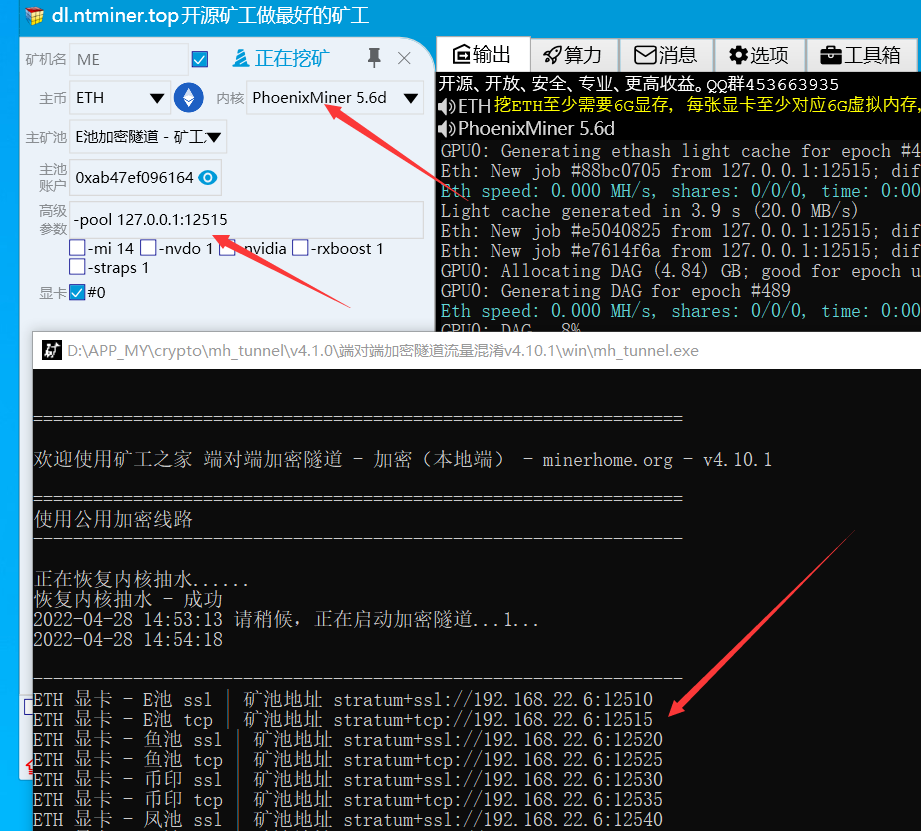
Task: Click the 使用公用加密线路 console line
Action: 113,519
